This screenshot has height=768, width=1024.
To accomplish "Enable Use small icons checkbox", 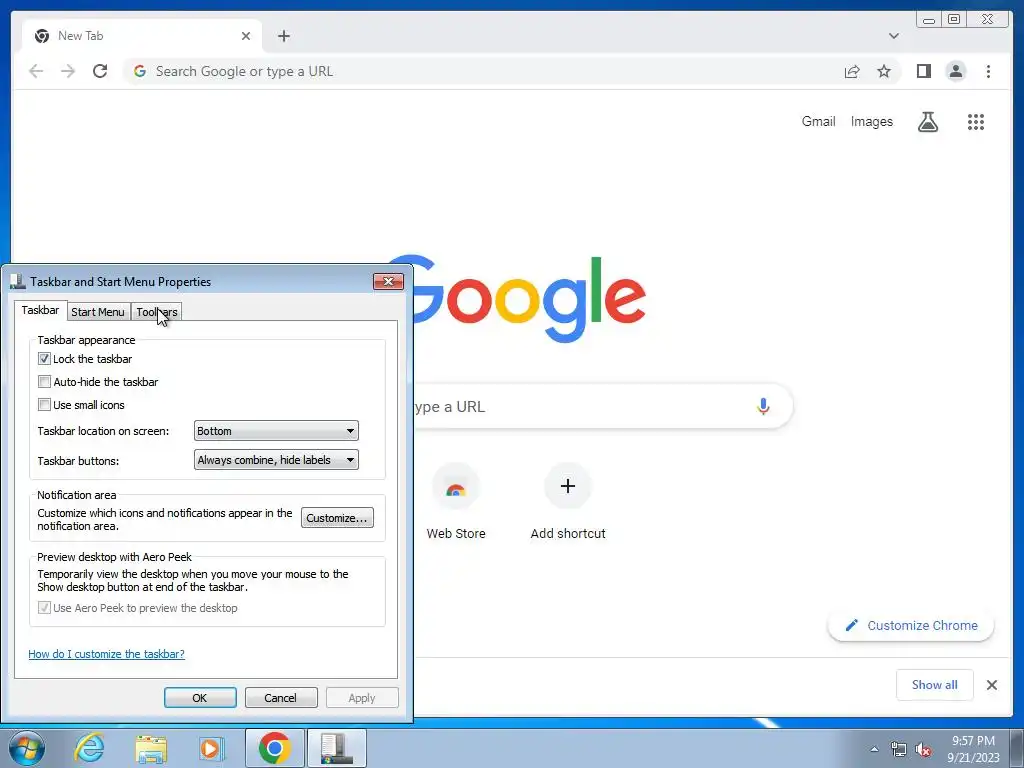I will [44, 404].
